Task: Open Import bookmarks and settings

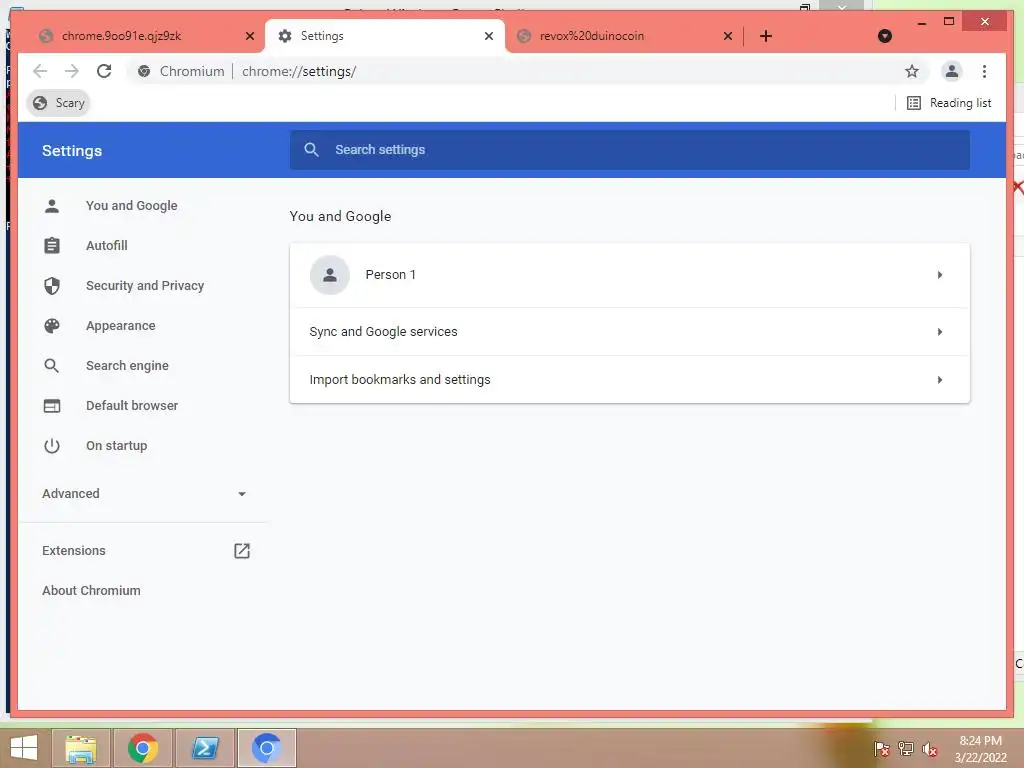Action: (630, 379)
